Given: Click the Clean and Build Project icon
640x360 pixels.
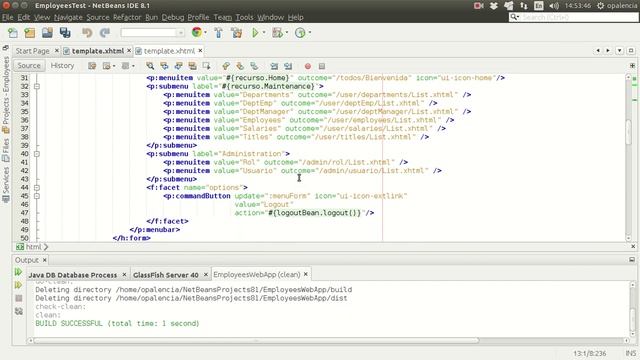Looking at the screenshot, I should click(x=236, y=33).
